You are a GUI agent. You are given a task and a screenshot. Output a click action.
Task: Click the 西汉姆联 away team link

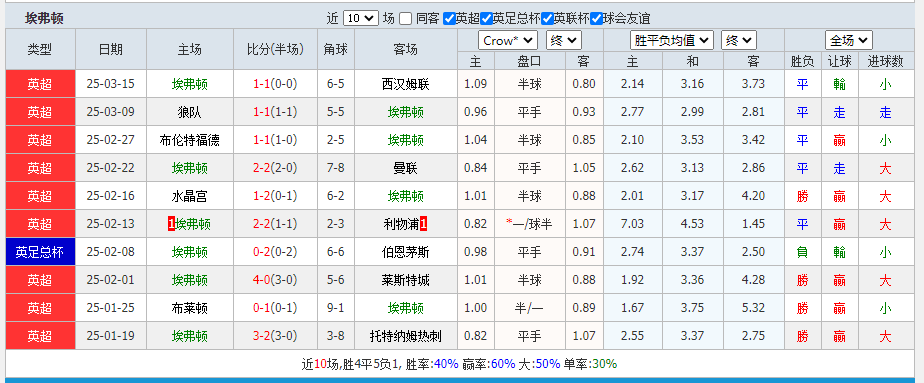[x=405, y=84]
